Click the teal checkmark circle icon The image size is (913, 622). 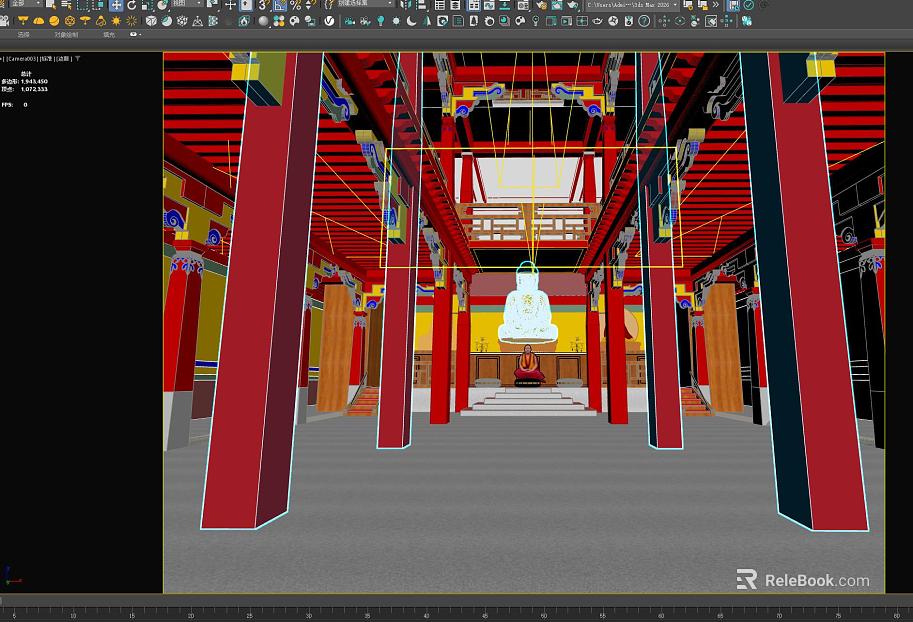pos(748,5)
